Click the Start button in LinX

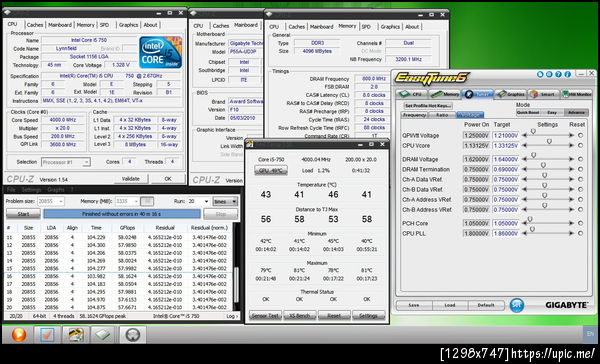point(23,214)
